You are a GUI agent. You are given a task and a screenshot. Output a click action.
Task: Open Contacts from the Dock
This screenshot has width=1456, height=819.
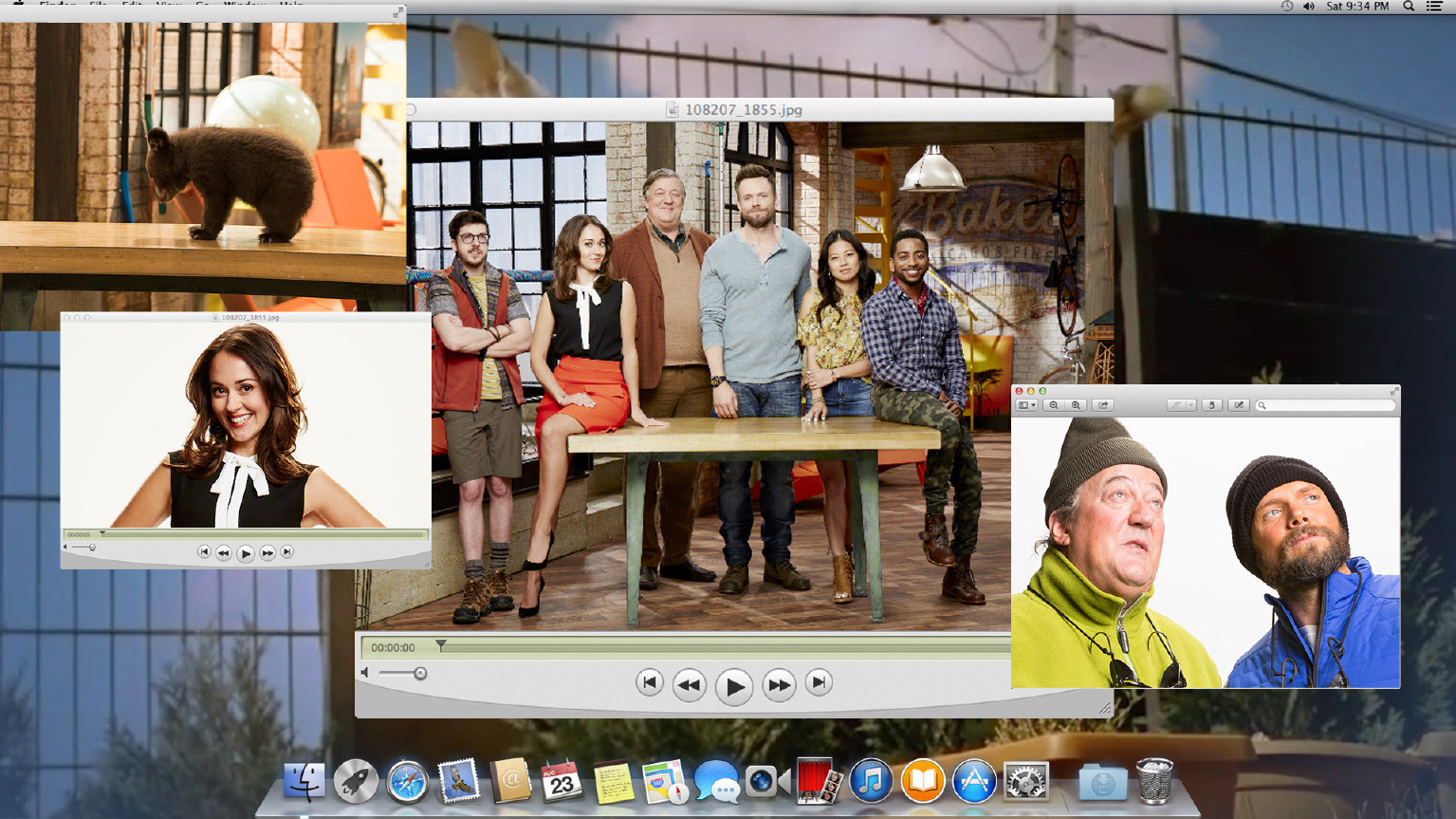tap(510, 782)
